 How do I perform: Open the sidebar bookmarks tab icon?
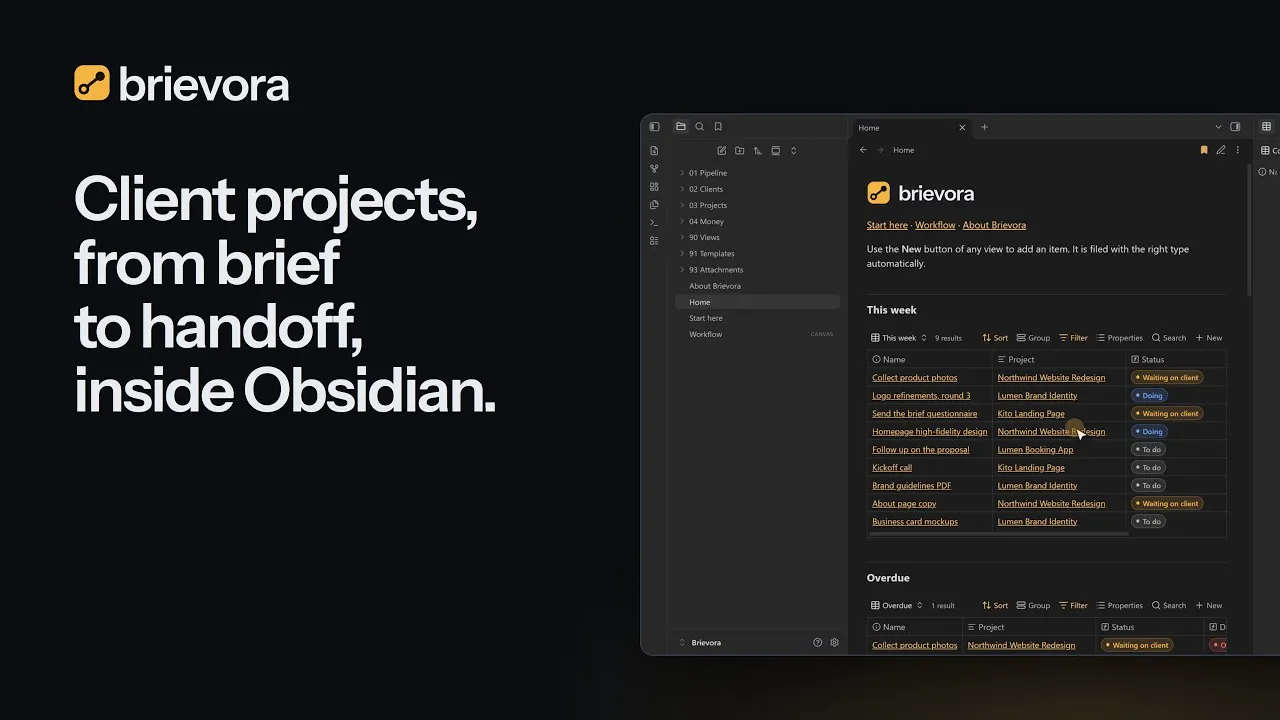point(718,127)
